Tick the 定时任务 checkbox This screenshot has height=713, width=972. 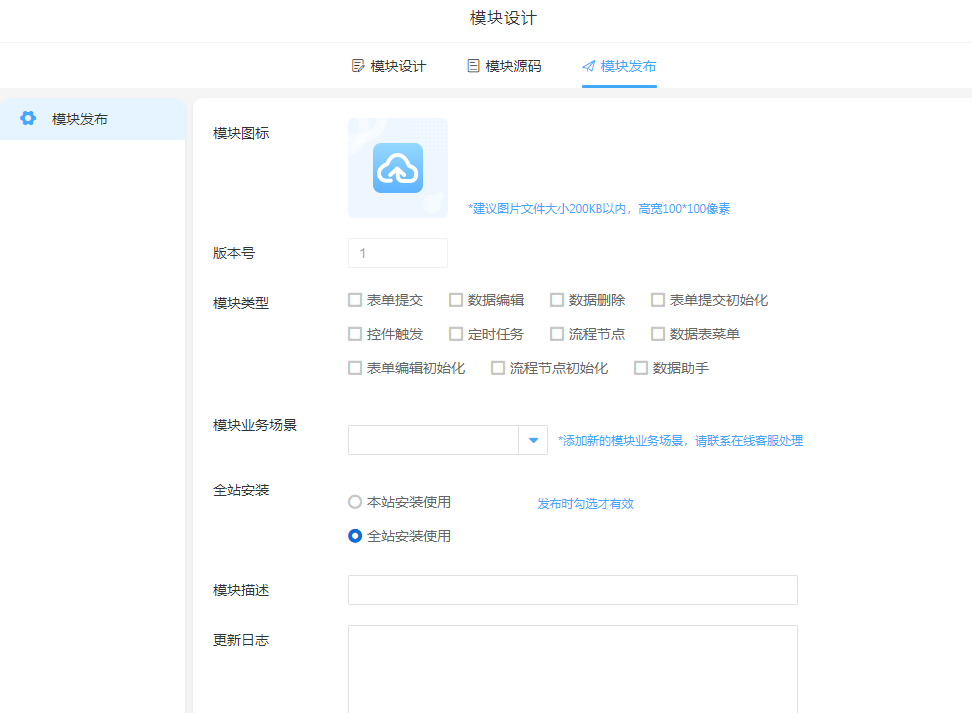(456, 334)
